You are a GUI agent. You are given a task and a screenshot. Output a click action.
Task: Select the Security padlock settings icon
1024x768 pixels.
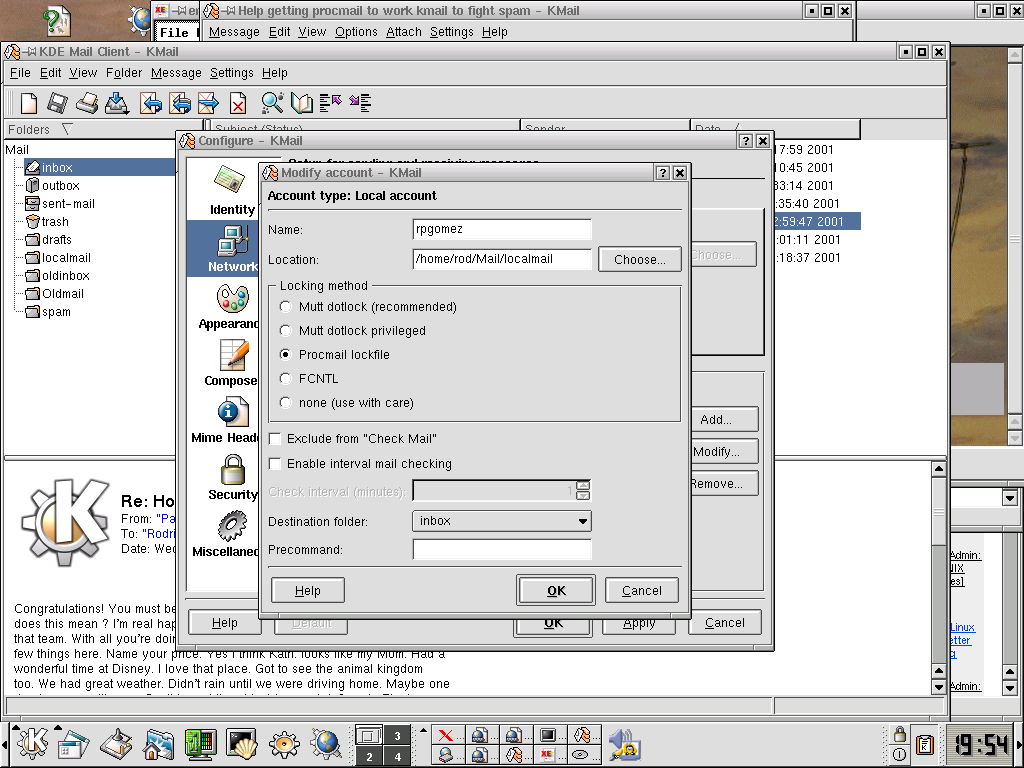click(233, 470)
